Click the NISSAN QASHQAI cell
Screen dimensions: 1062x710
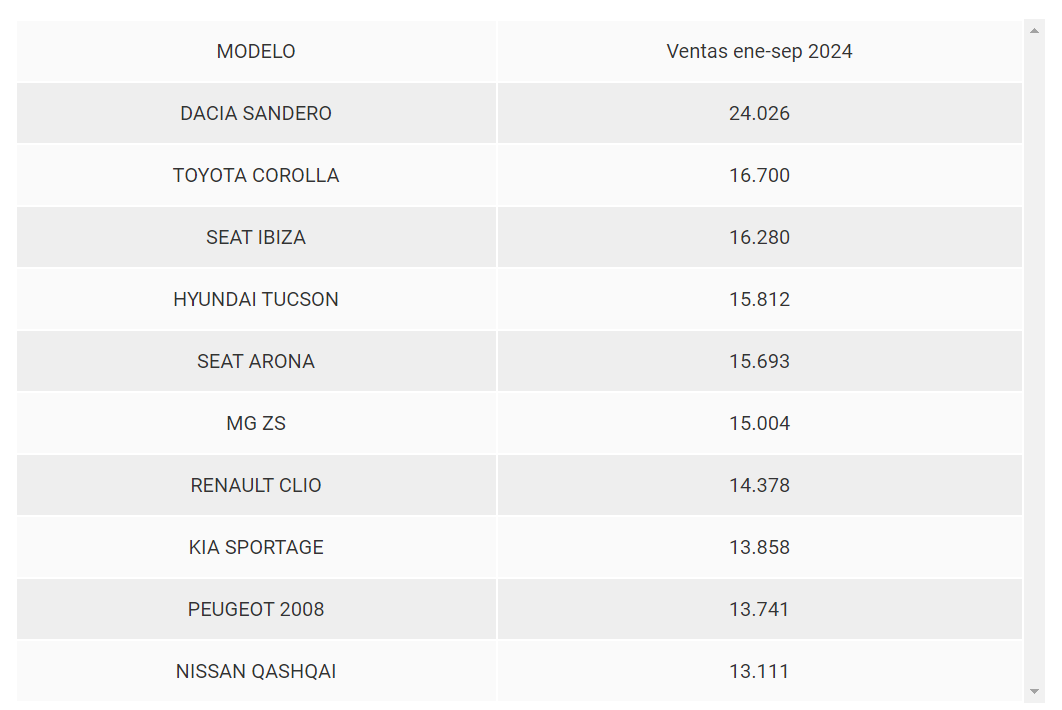(256, 671)
